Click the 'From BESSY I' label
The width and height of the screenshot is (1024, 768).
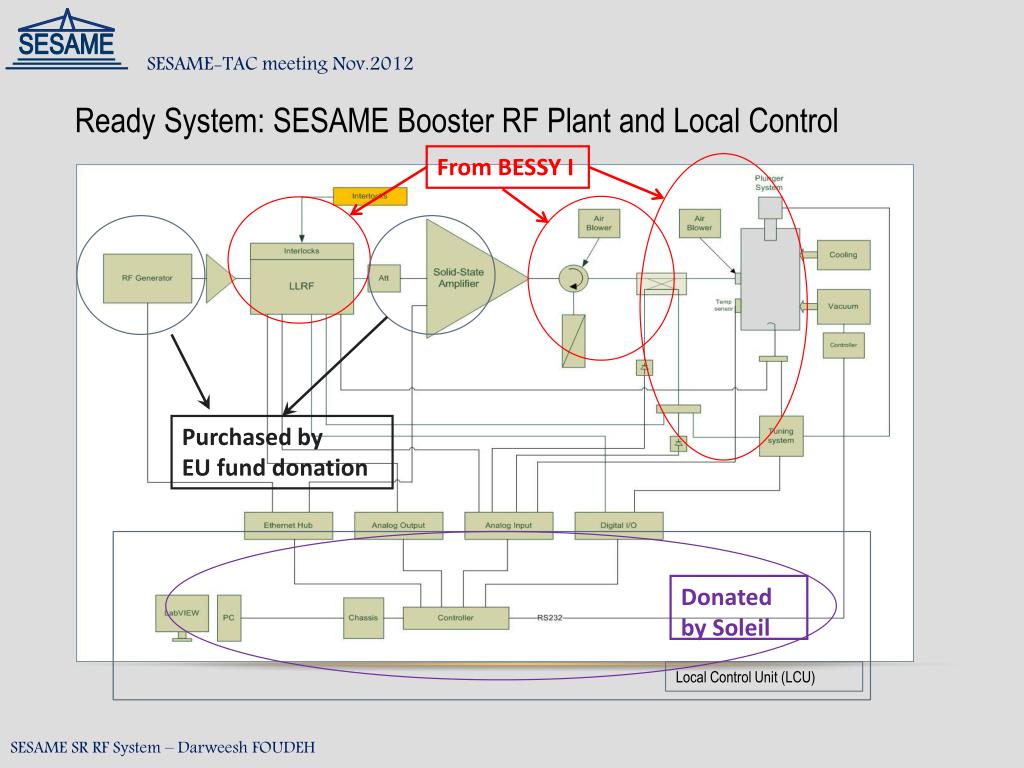tap(507, 167)
